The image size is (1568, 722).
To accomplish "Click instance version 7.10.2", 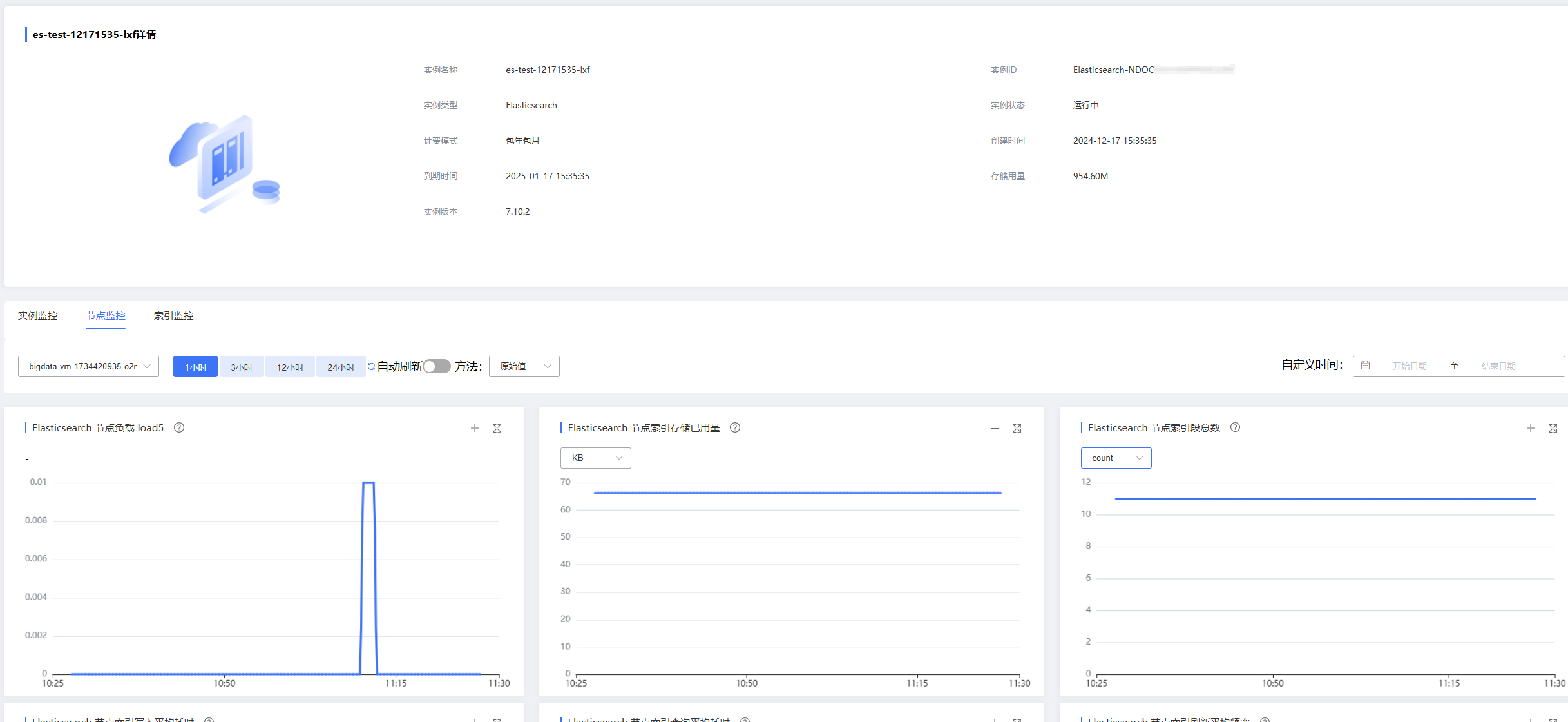I will (518, 211).
